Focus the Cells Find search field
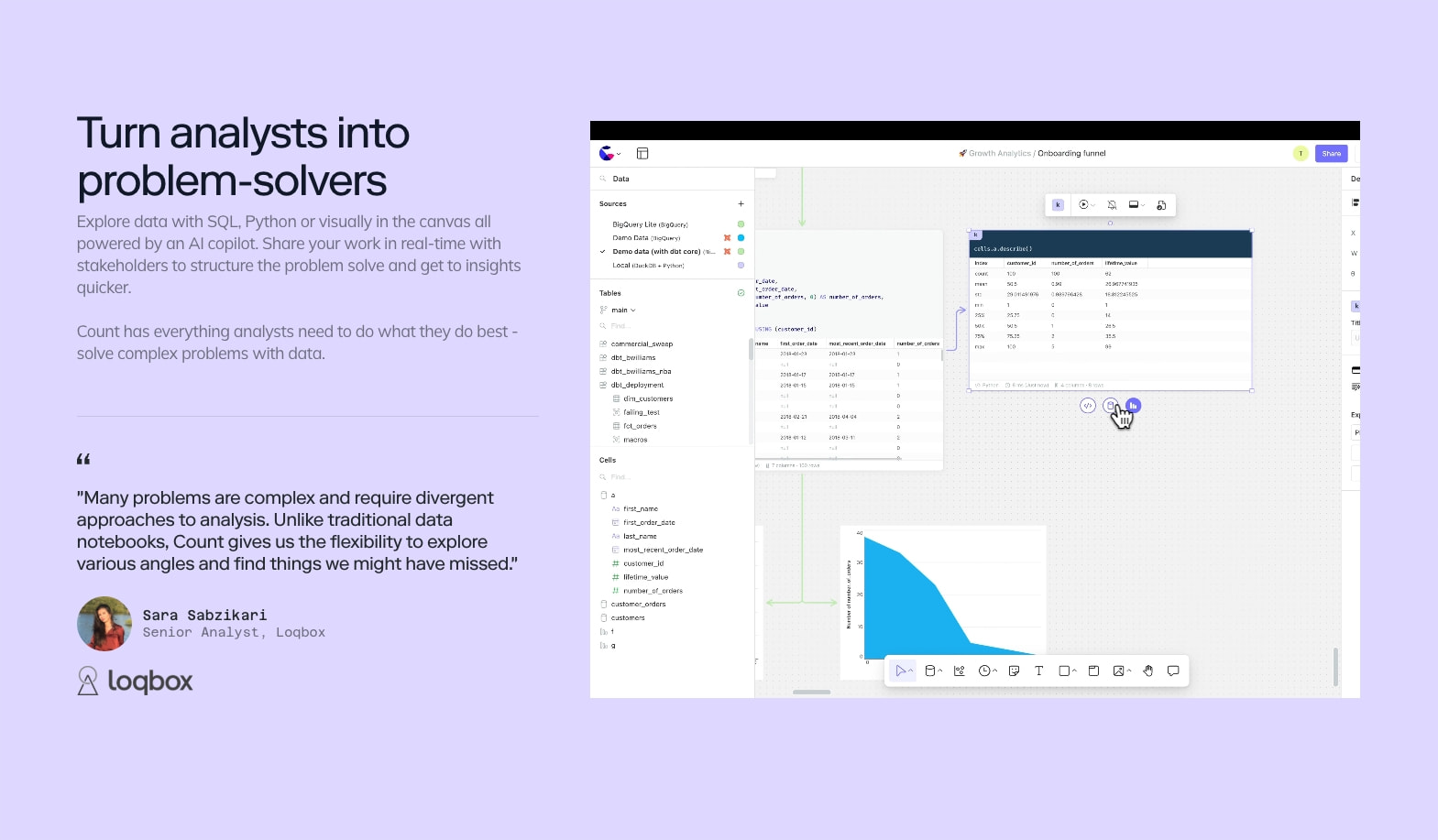Image resolution: width=1438 pixels, height=840 pixels. pos(674,477)
